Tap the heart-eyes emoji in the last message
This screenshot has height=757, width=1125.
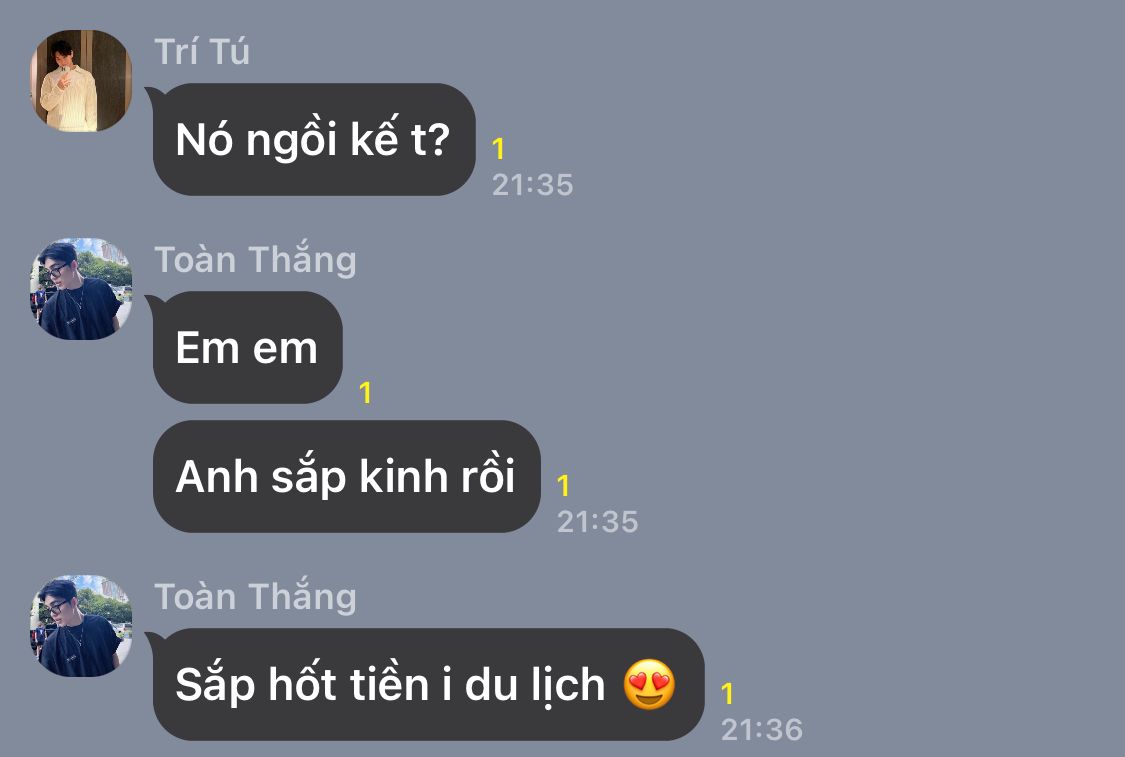(x=649, y=685)
